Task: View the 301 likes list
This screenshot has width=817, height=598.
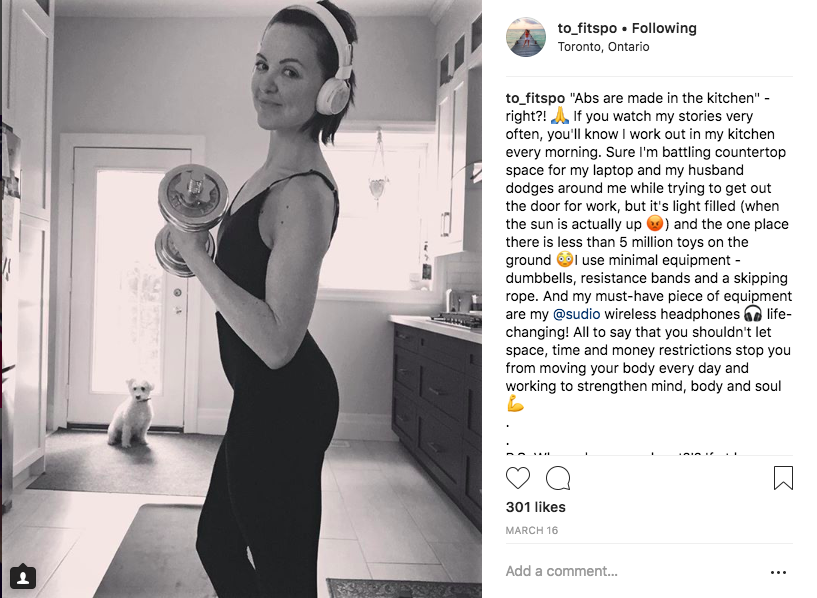Action: click(536, 507)
